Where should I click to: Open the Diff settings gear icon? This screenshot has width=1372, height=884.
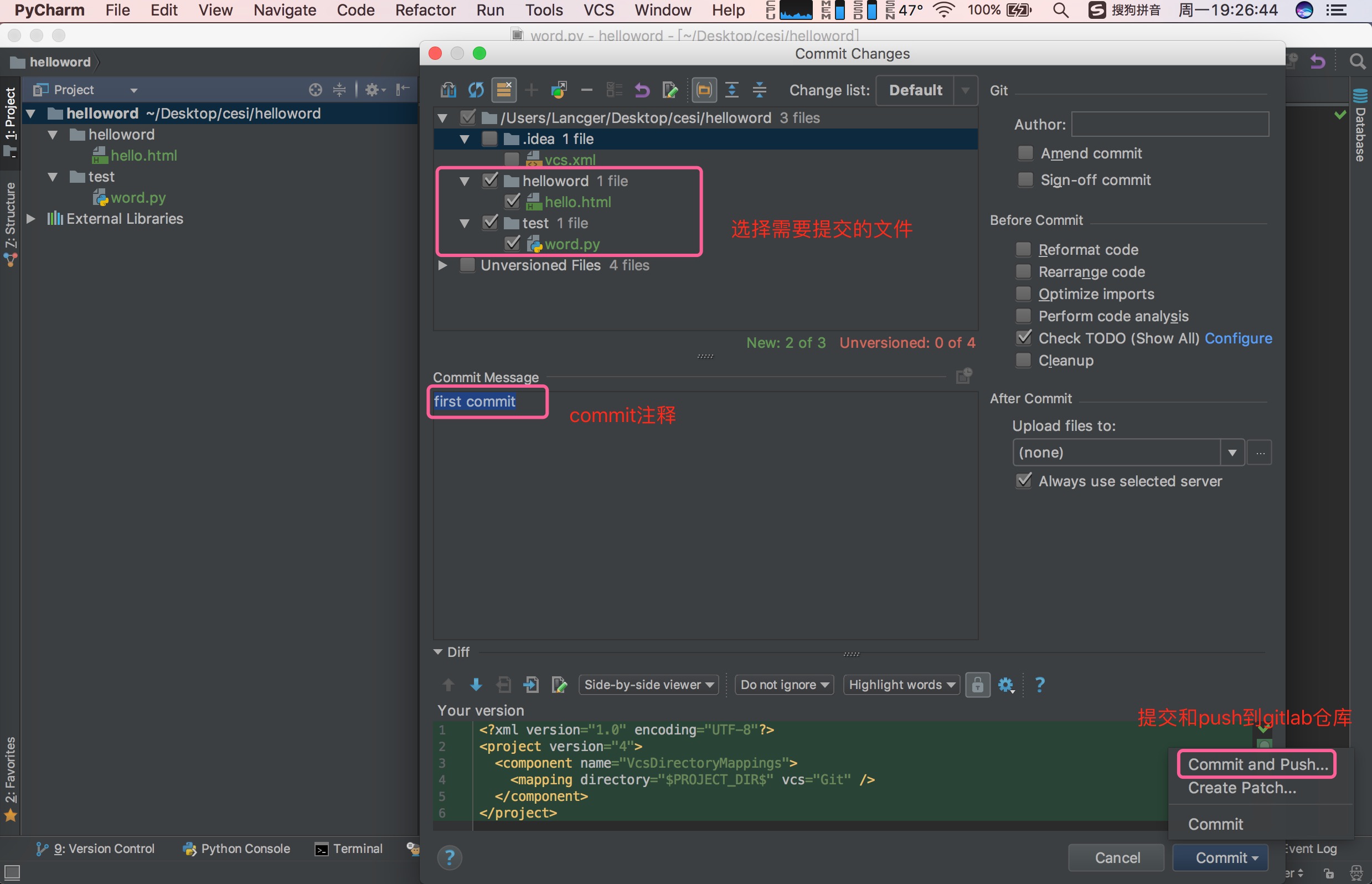tap(1006, 684)
